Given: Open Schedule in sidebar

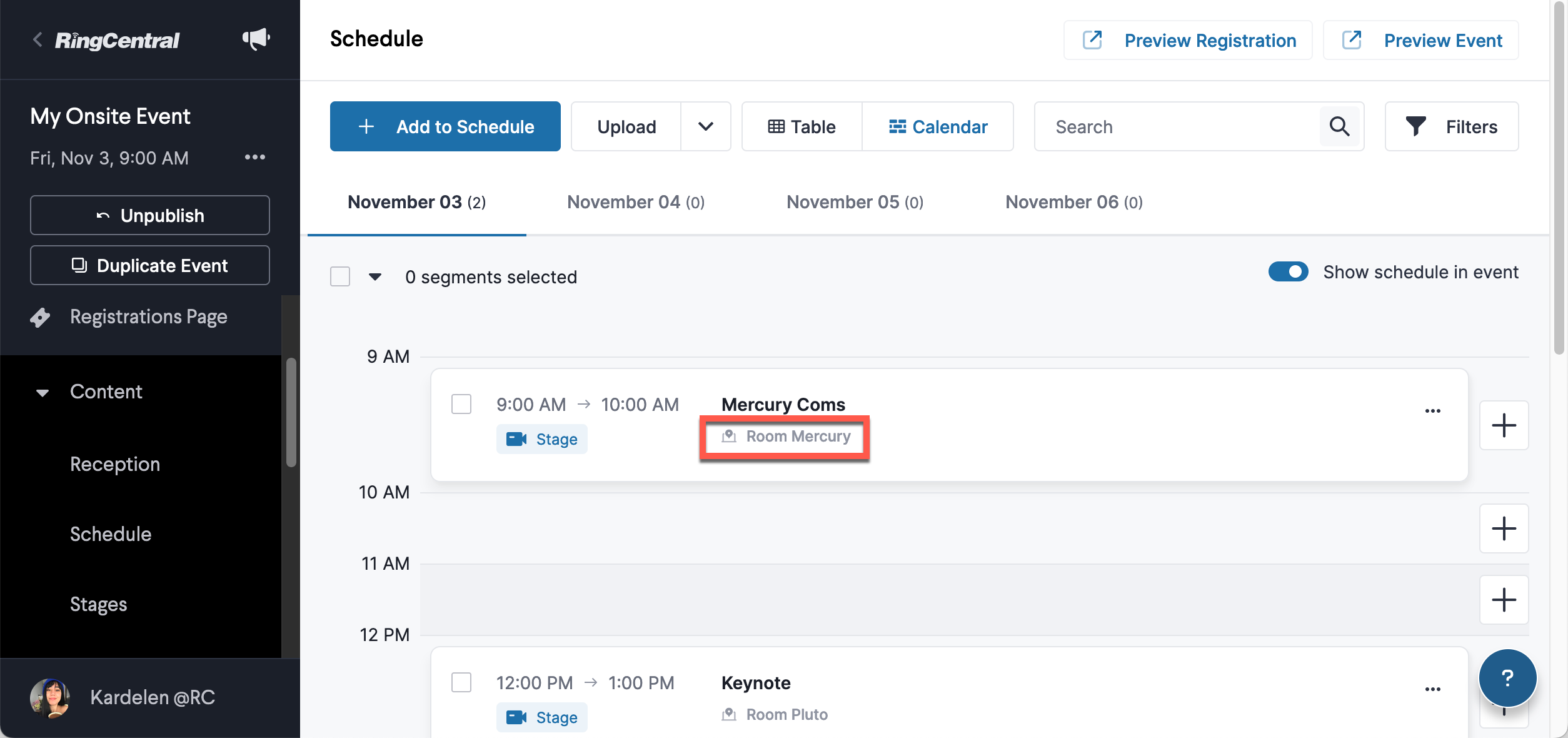Looking at the screenshot, I should (x=111, y=534).
